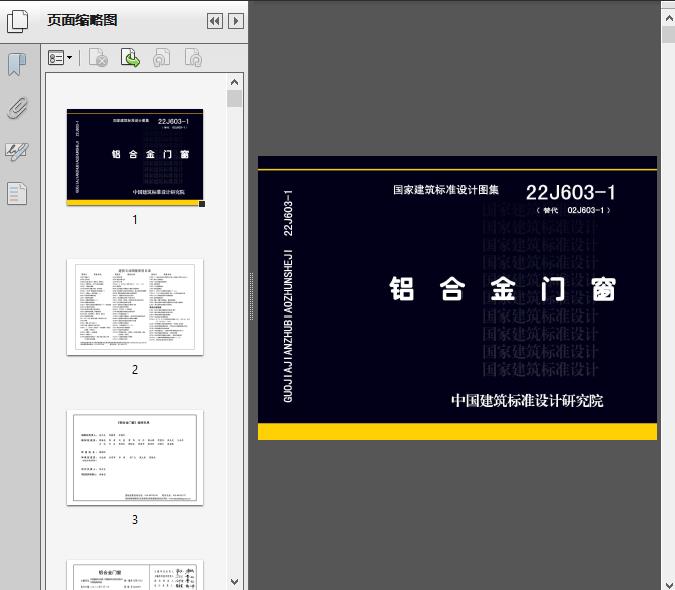Expand panel using right arrow button
Viewport: 675px width, 590px height.
pyautogui.click(x=236, y=21)
